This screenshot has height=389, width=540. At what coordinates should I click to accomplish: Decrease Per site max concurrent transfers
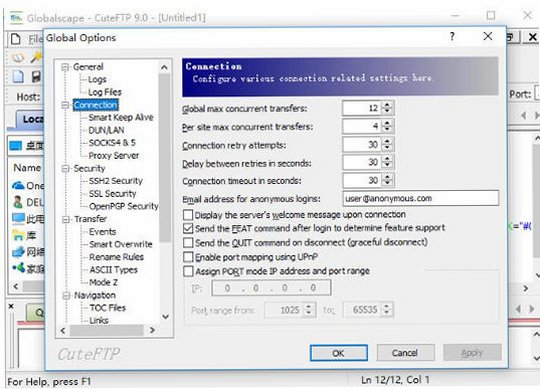387,130
